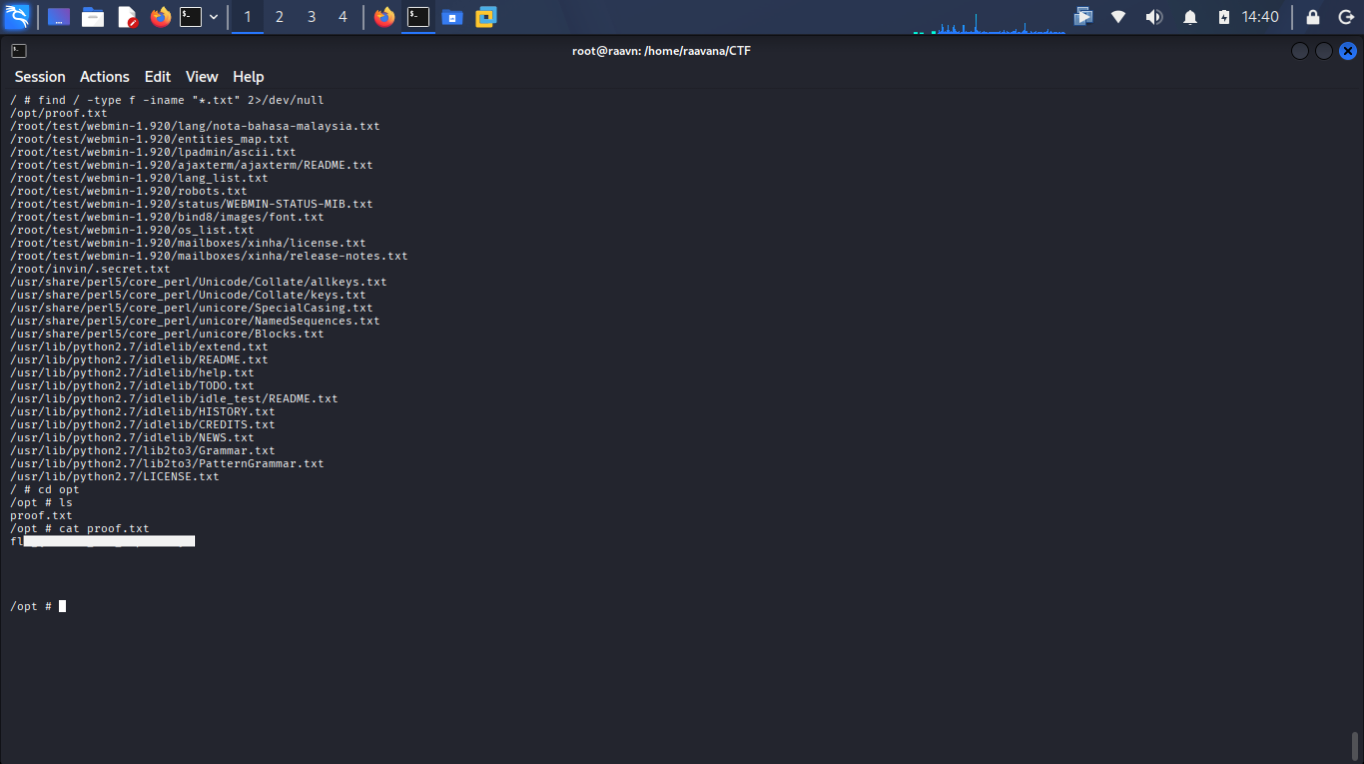Click the bind8/images/font.txt line
The width and height of the screenshot is (1364, 764).
(167, 217)
